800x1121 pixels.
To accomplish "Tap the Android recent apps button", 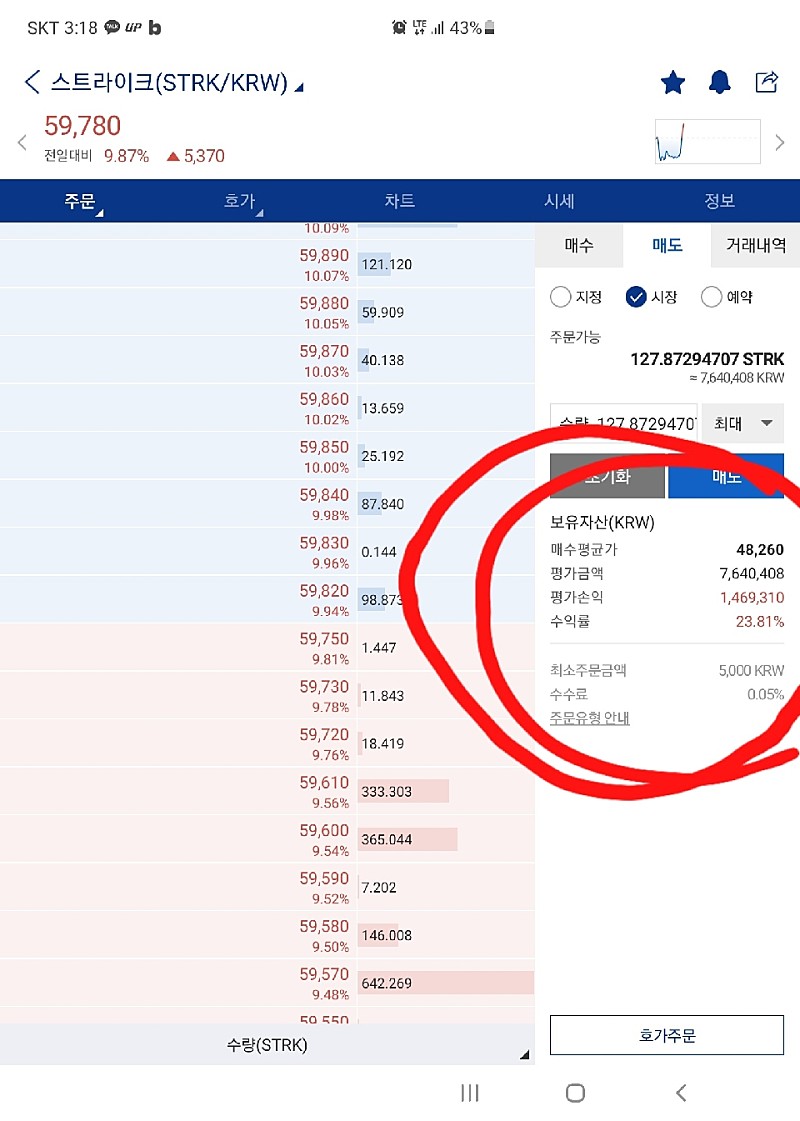I will click(x=470, y=1092).
